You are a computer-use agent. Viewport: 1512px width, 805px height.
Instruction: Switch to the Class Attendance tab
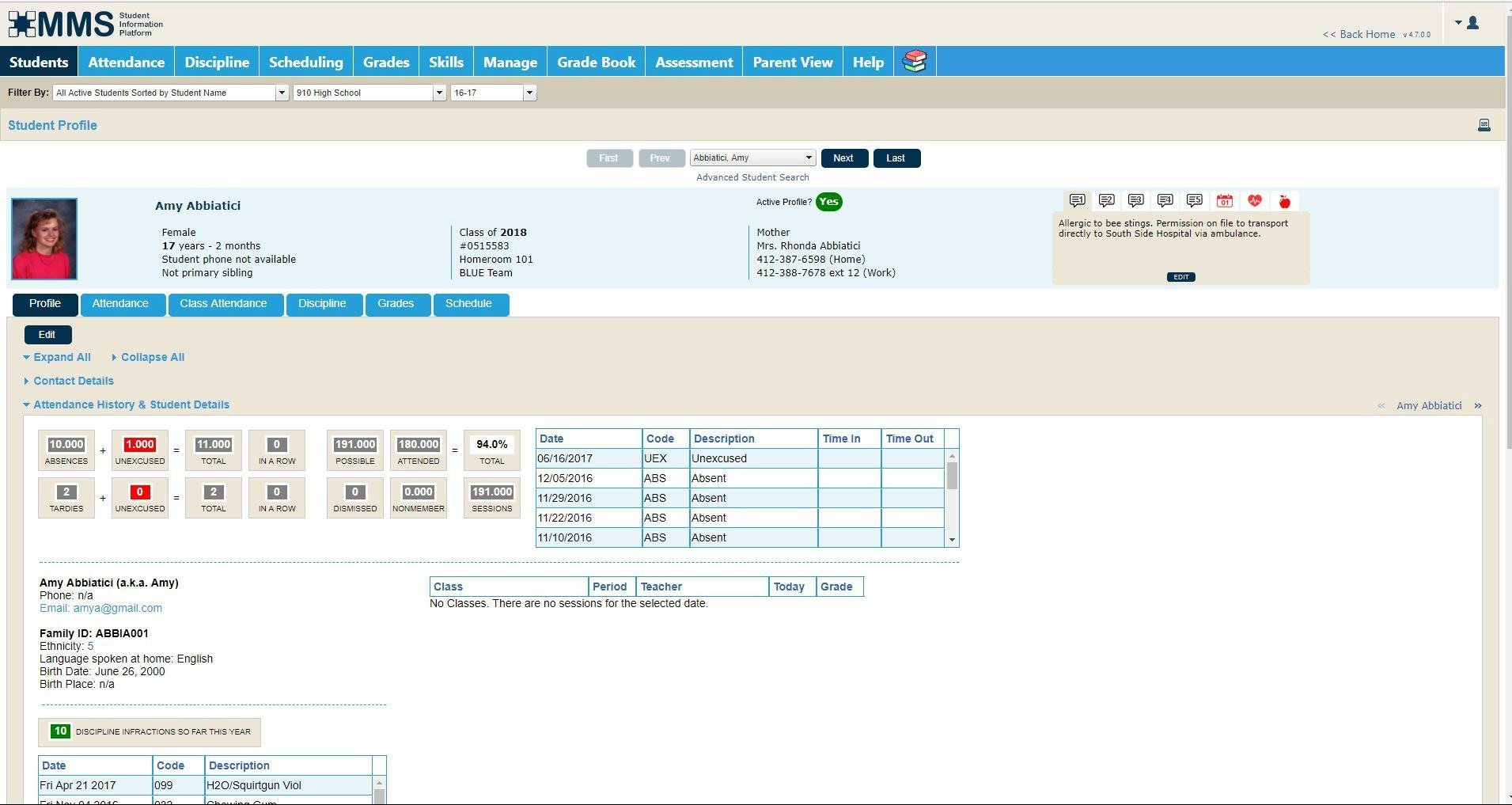pos(225,303)
